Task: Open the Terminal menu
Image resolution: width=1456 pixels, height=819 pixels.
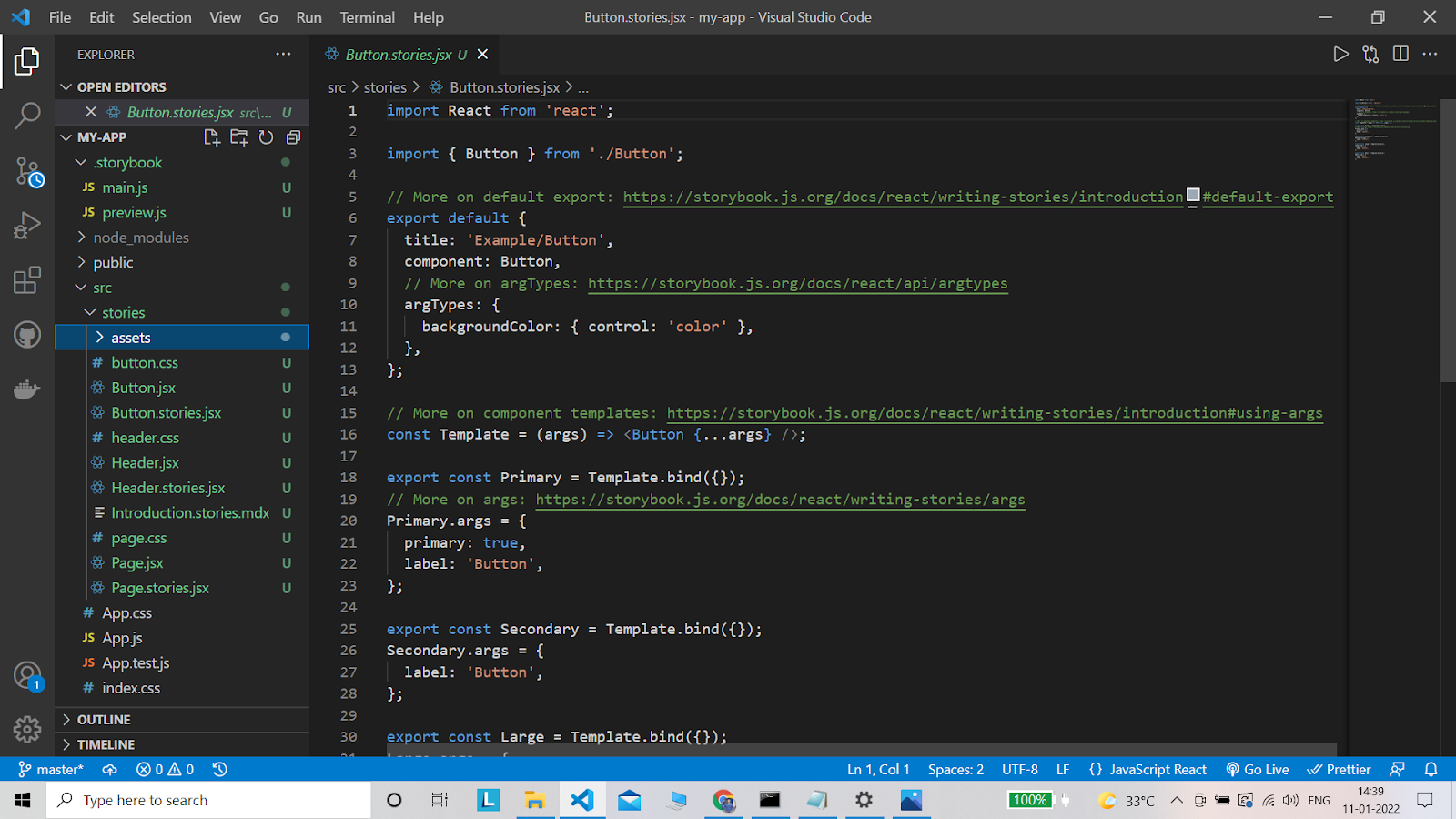Action: [367, 17]
